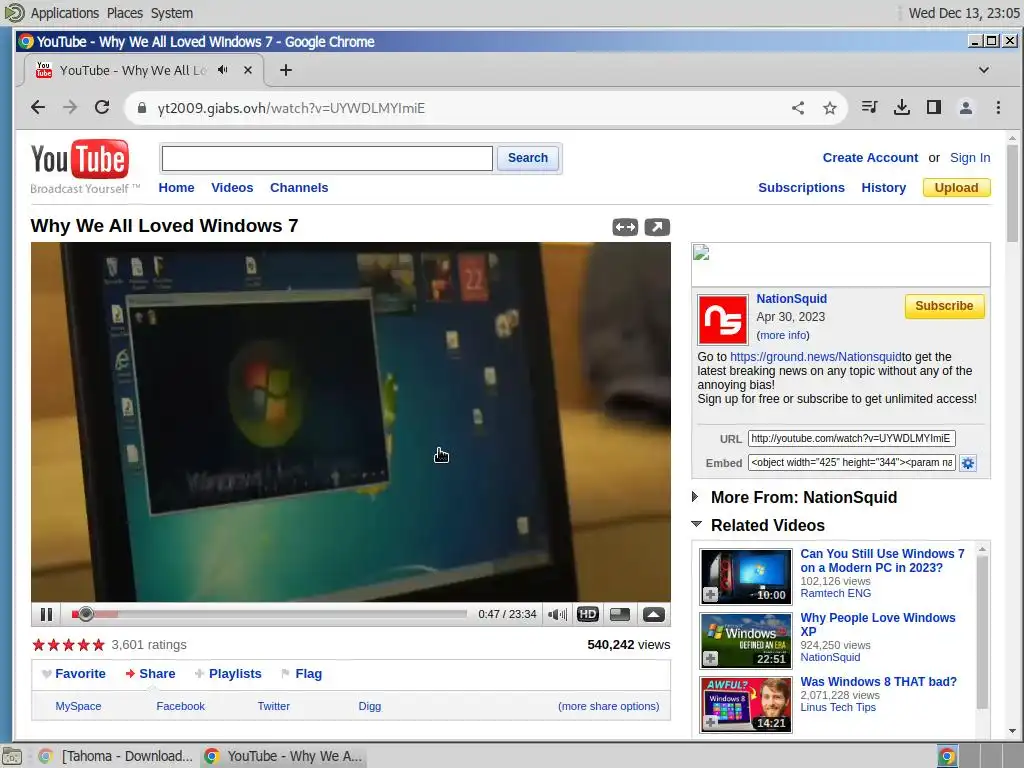Screen dimensions: 1024x768
Task: Click the search text field
Action: coord(327,158)
